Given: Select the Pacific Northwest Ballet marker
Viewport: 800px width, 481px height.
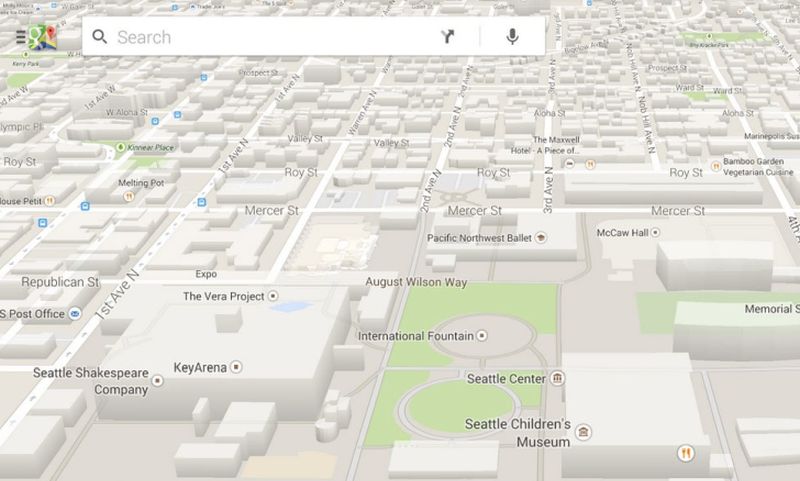Looking at the screenshot, I should [x=541, y=238].
